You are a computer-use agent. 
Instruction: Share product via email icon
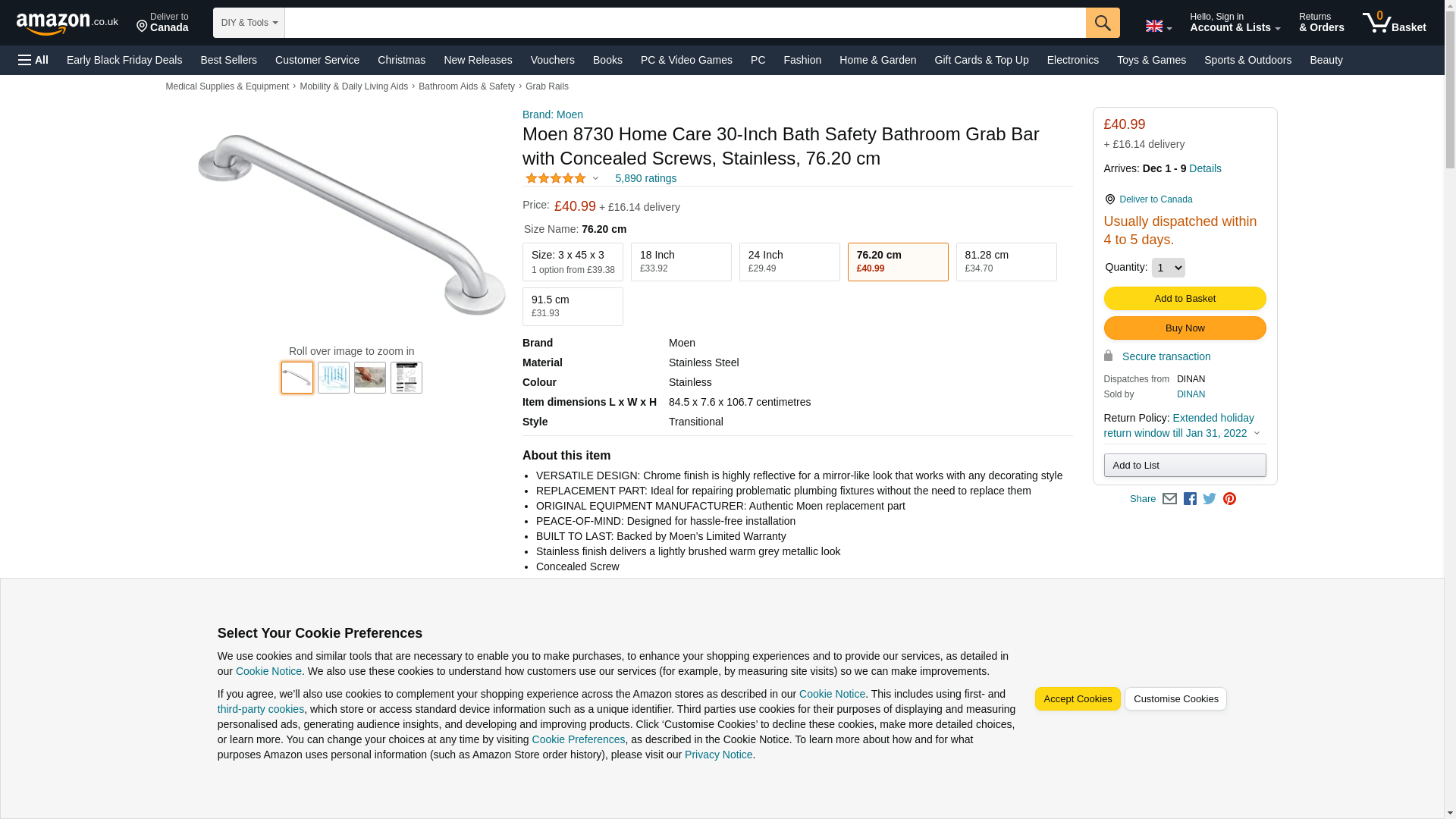point(1169,499)
